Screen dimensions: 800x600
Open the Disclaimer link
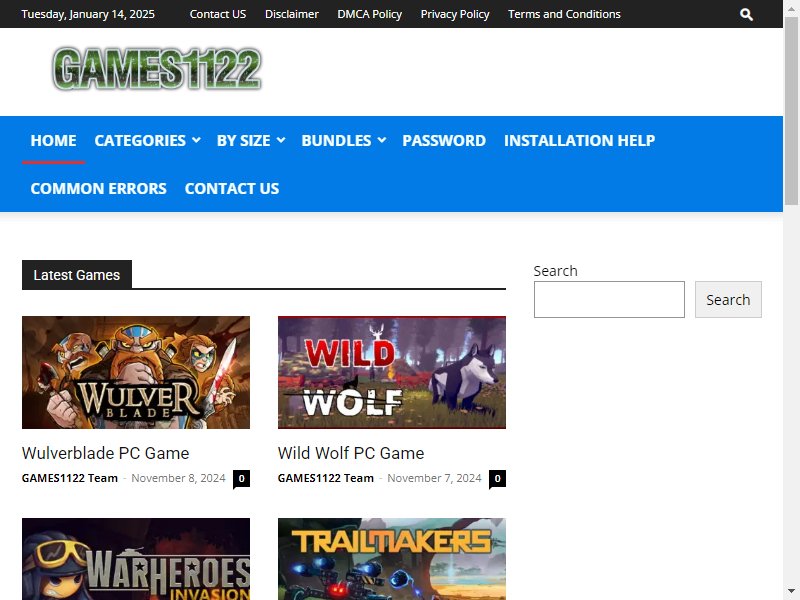[x=292, y=14]
